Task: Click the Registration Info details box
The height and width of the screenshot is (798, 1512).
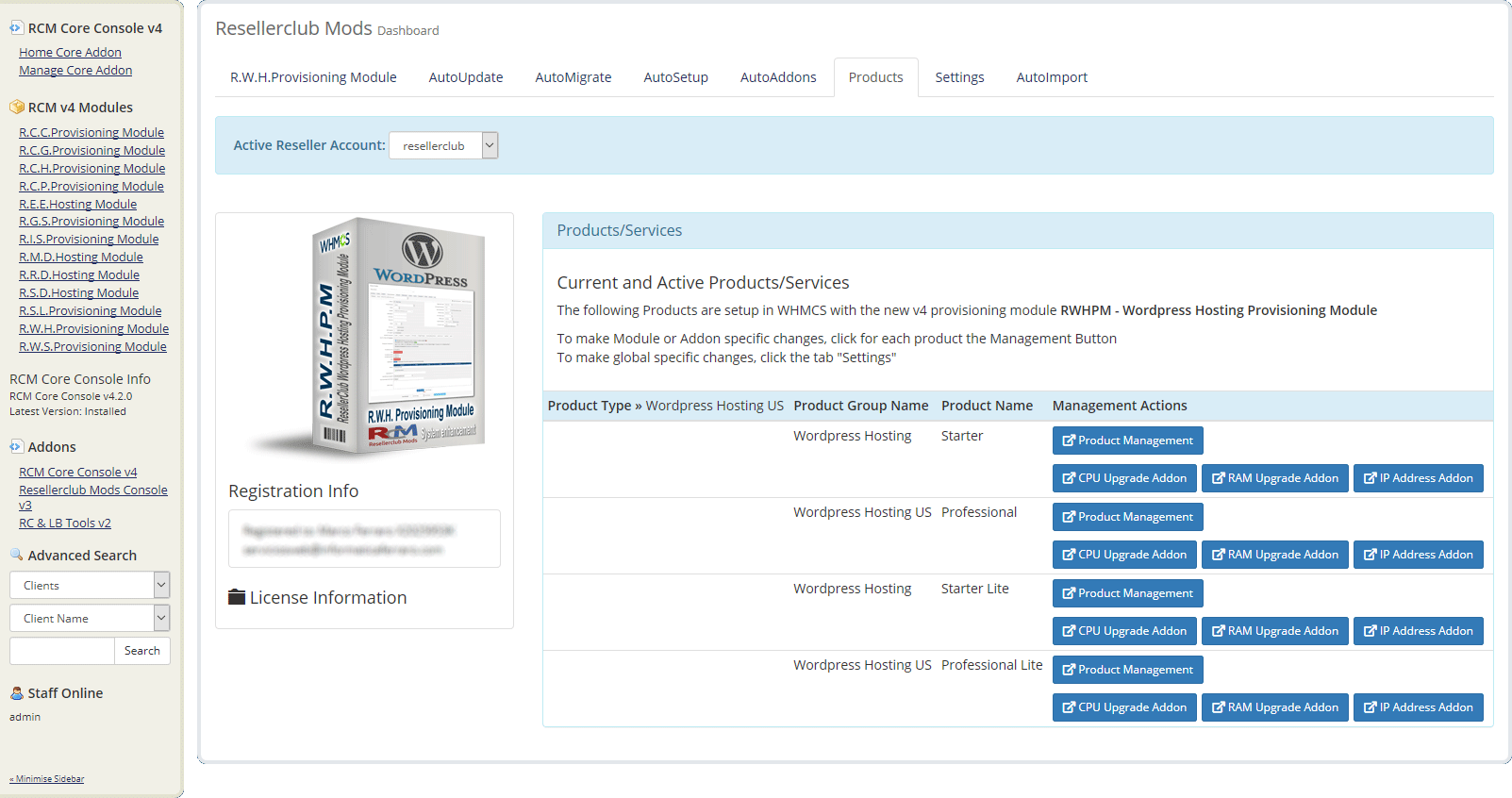Action: [x=364, y=539]
